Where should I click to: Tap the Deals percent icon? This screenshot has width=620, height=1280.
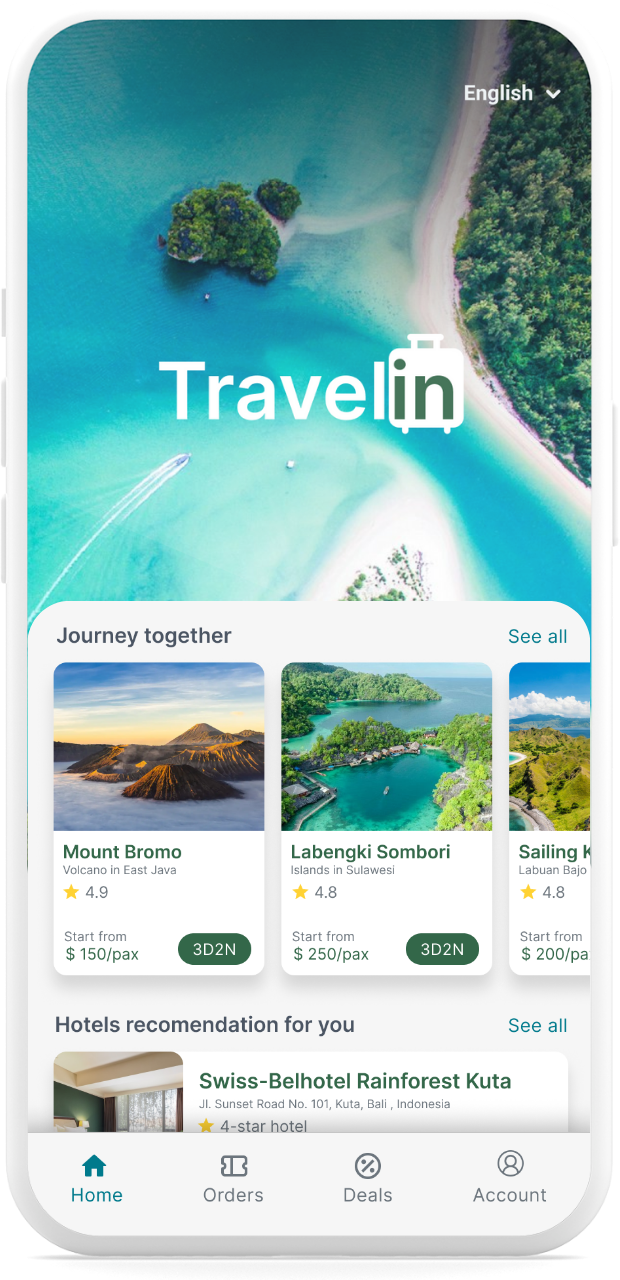tap(368, 1165)
